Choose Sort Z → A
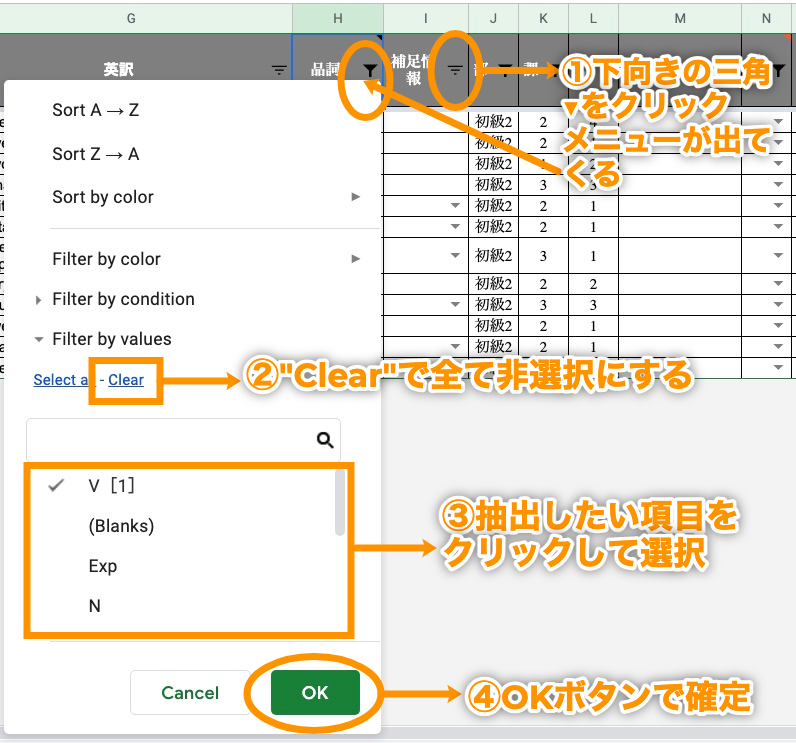 pyautogui.click(x=95, y=154)
